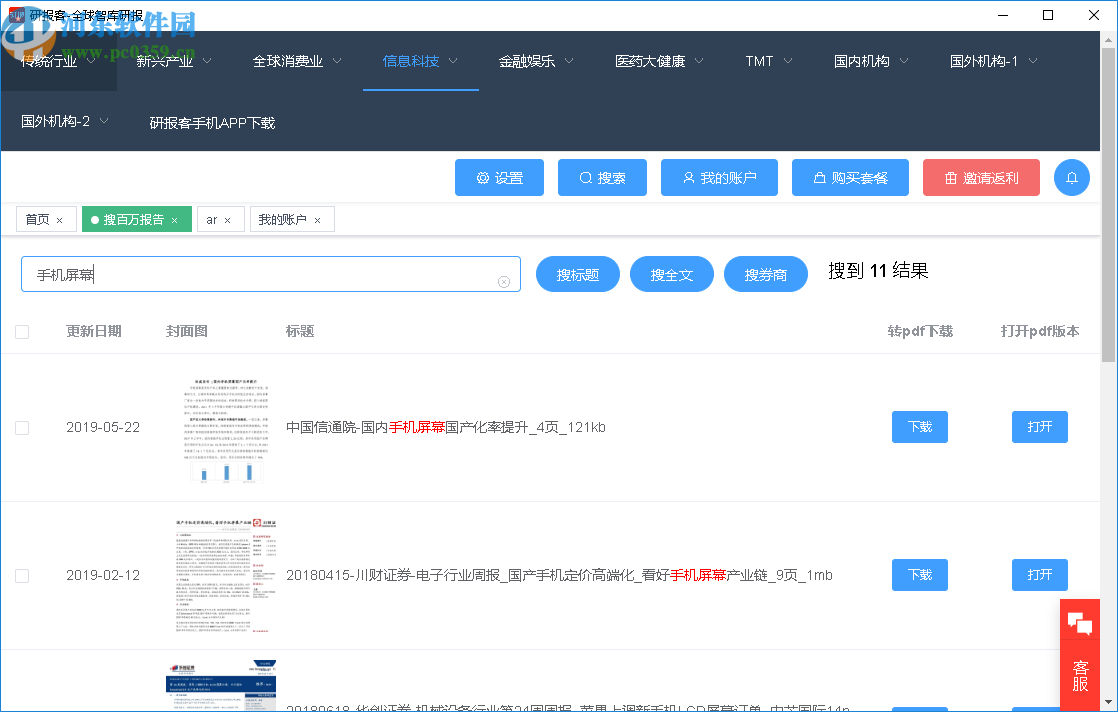Image resolution: width=1118 pixels, height=712 pixels.
Task: Open the 研报客手机APP下载 menu item
Action: coord(212,123)
